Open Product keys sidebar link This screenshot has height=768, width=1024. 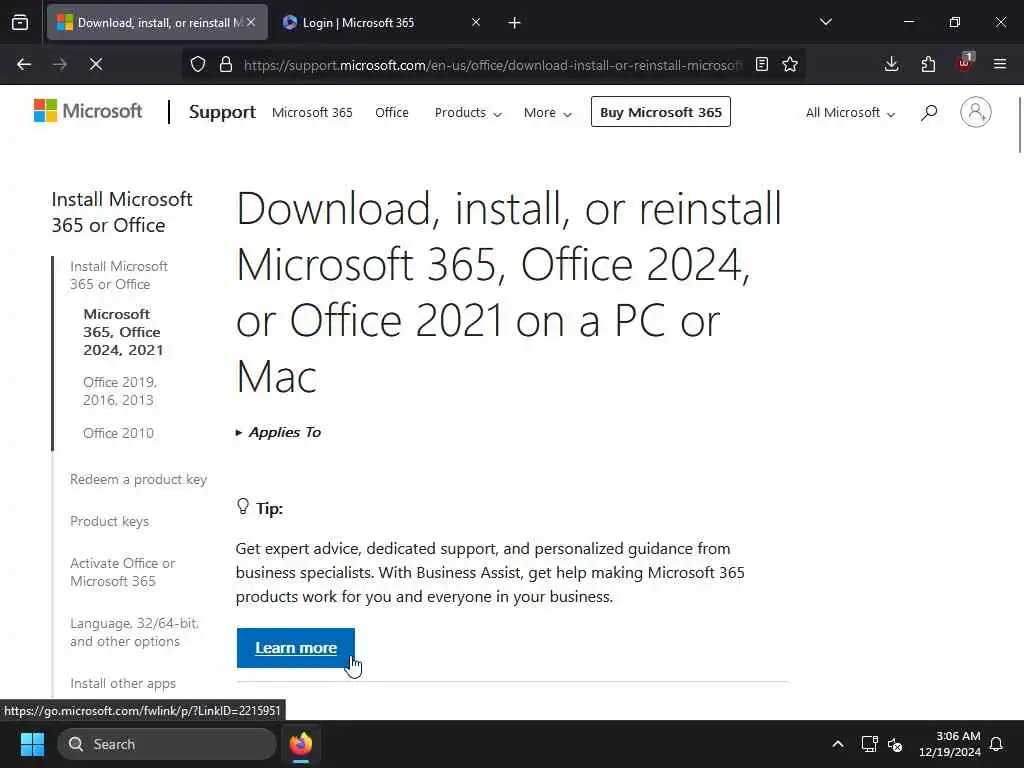(x=110, y=521)
